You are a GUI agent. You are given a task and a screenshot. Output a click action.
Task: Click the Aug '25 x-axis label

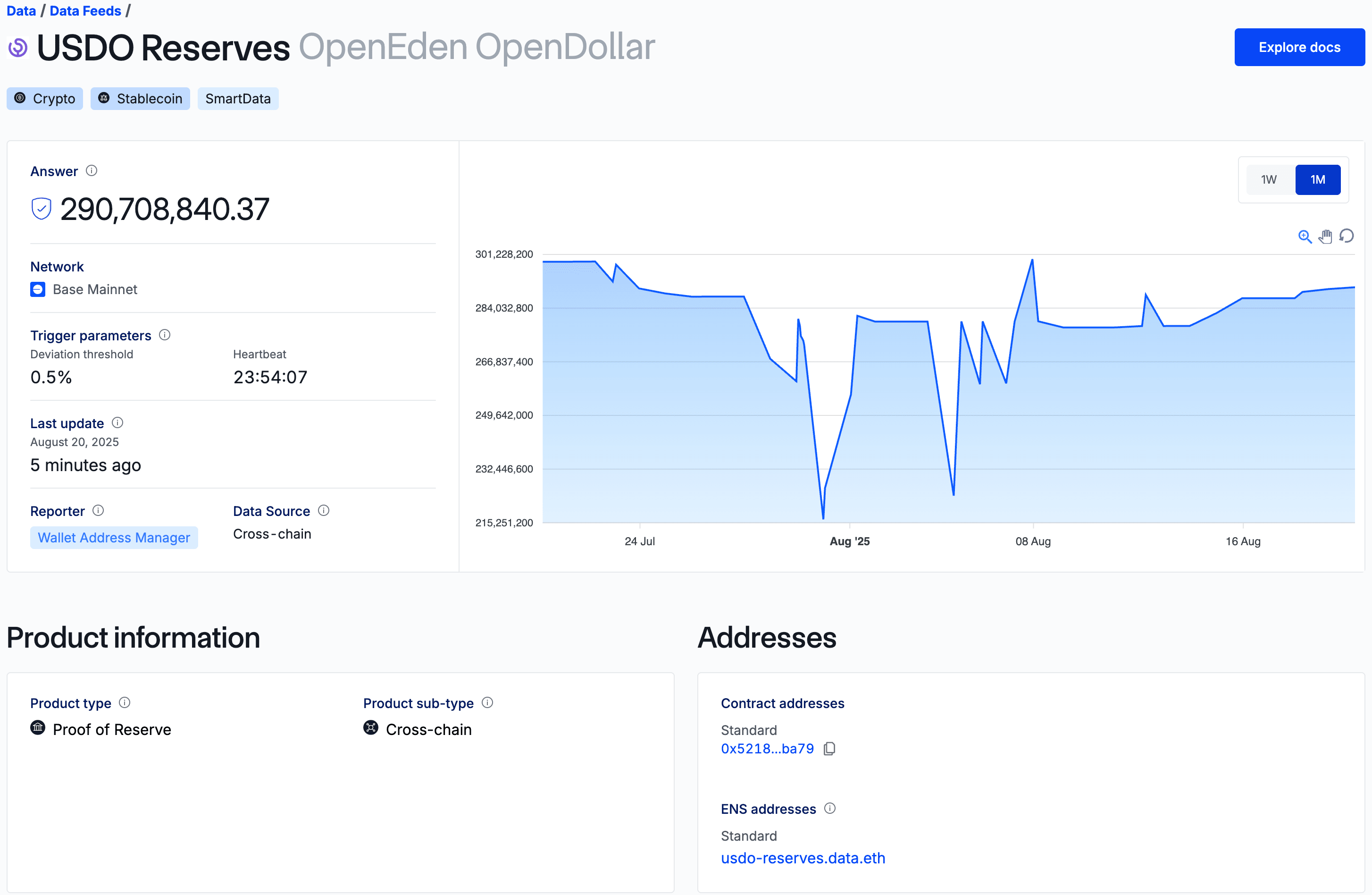850,541
